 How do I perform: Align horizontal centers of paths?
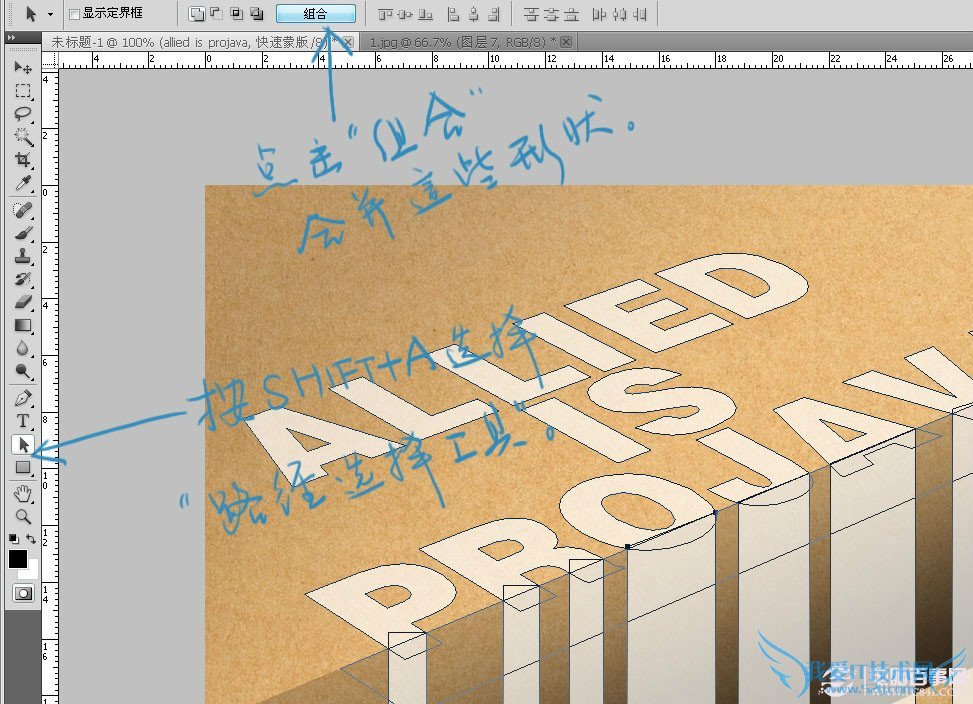(473, 14)
